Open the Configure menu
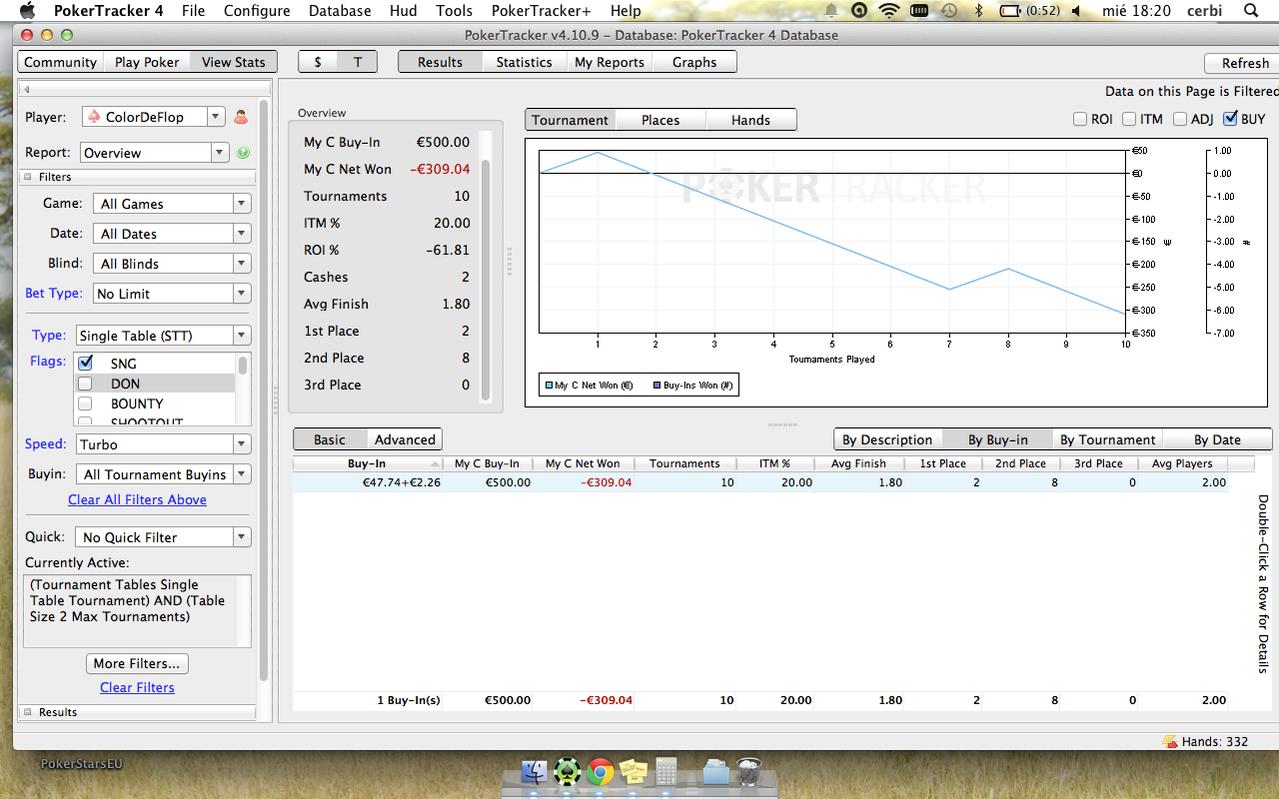Image resolution: width=1279 pixels, height=799 pixels. [257, 11]
